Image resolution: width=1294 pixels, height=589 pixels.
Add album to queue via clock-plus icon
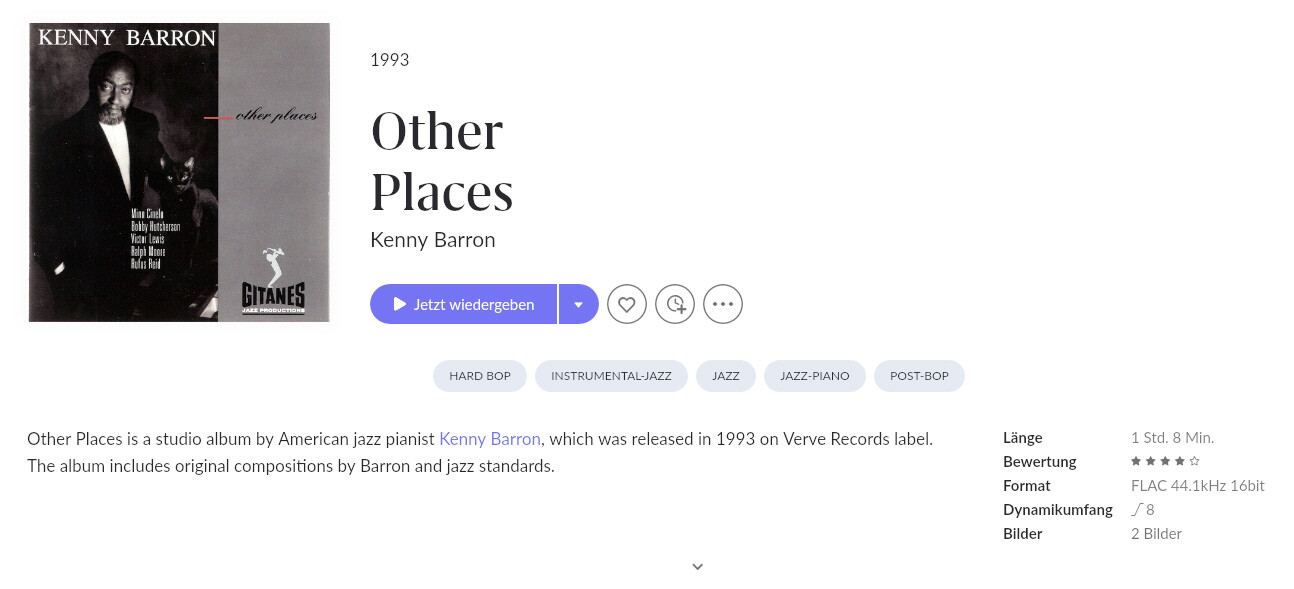pyautogui.click(x=675, y=304)
